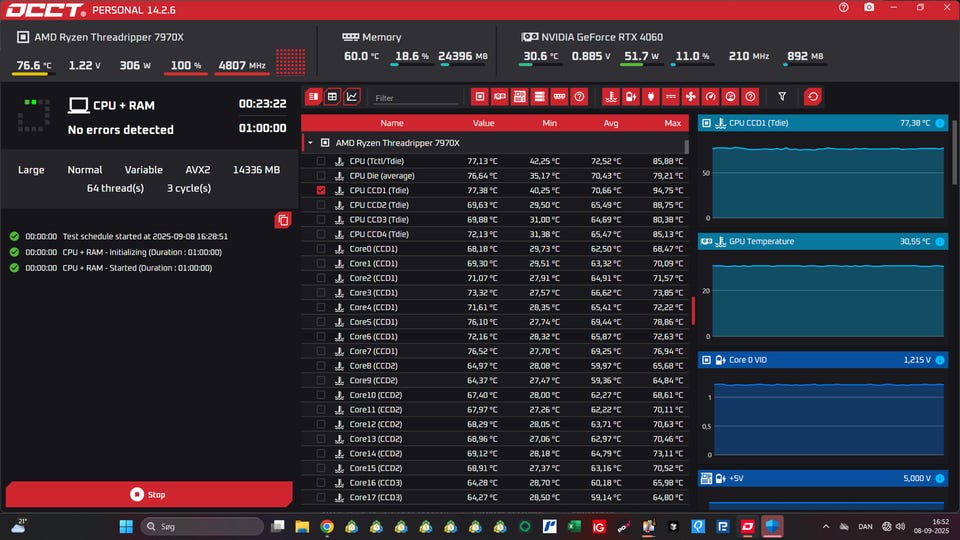Tick CPU CCD4 (Tdie) checkbox
960x540 pixels.
click(x=321, y=234)
